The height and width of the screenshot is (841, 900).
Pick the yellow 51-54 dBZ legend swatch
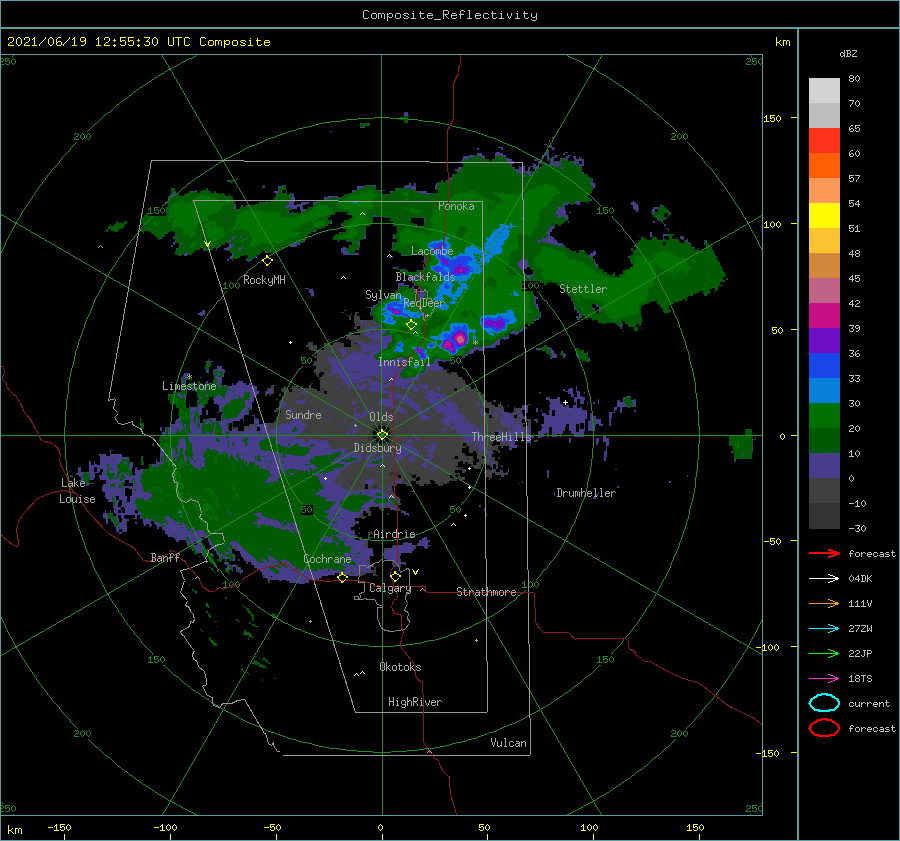click(824, 215)
